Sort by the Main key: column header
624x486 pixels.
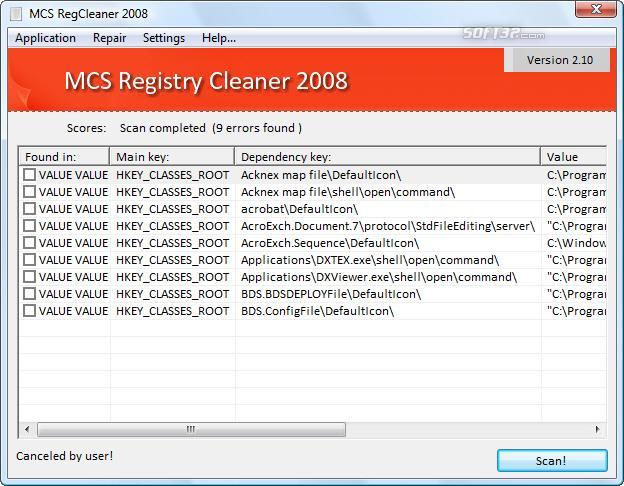172,157
